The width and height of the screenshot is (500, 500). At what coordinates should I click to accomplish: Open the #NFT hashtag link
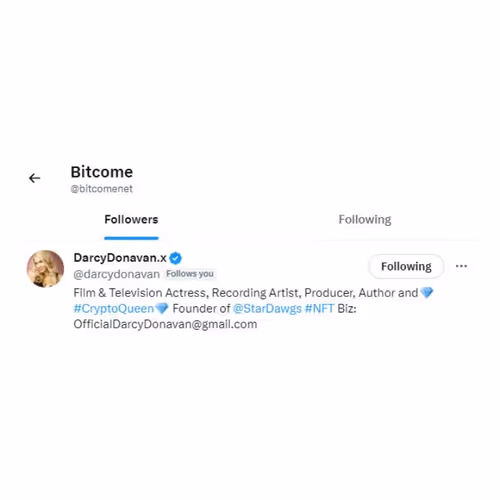[x=319, y=308]
